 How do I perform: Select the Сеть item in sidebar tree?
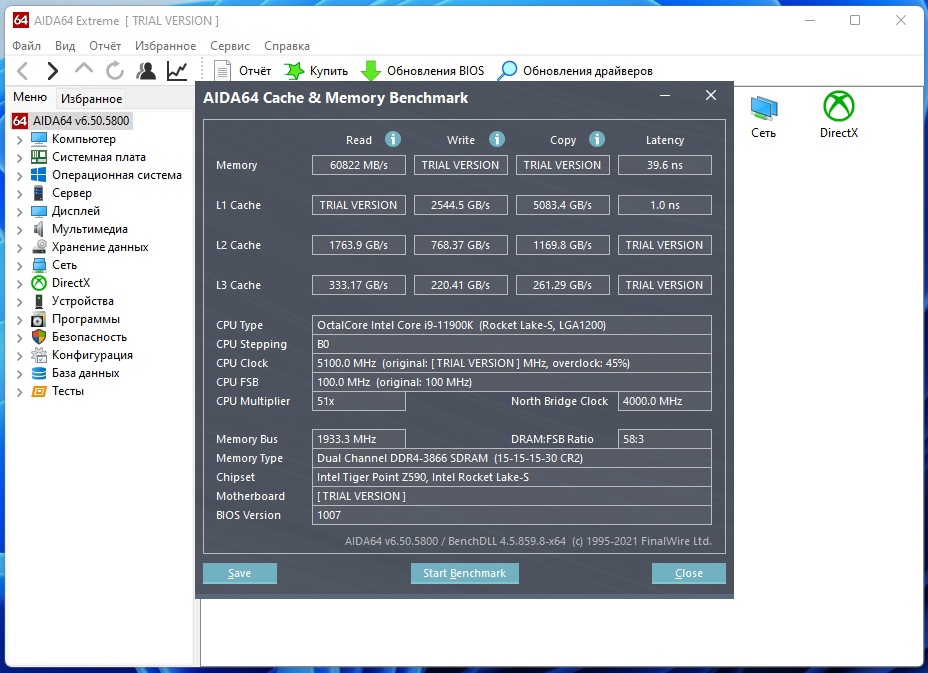[64, 265]
